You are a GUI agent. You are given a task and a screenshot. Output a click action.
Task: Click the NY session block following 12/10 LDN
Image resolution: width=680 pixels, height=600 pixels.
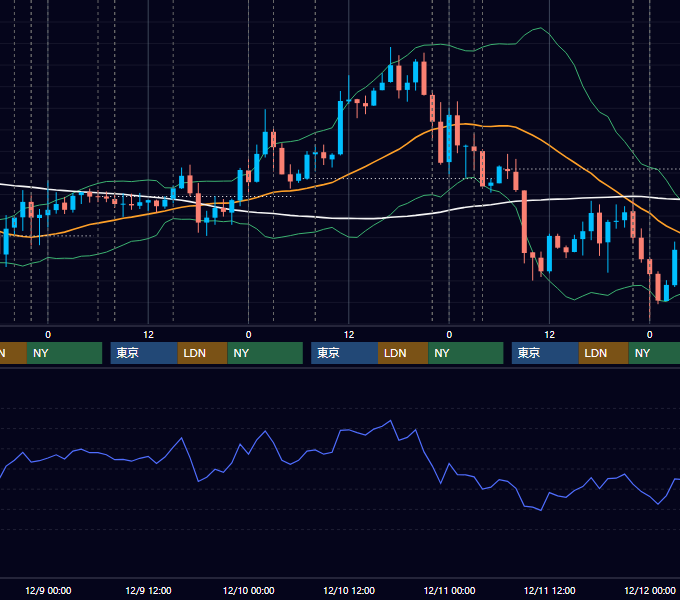[466, 353]
